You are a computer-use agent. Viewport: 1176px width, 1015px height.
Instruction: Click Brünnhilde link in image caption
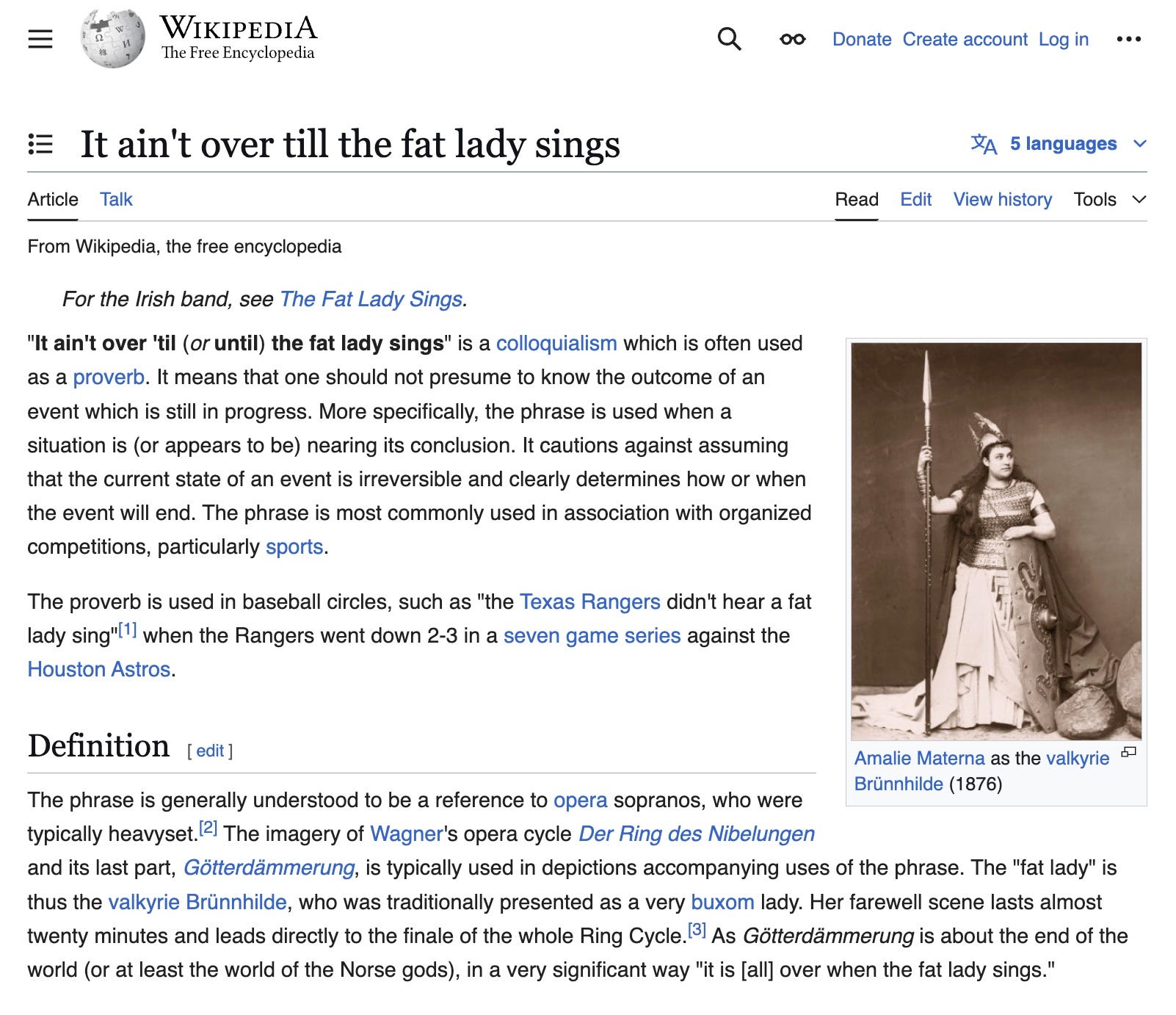[899, 784]
